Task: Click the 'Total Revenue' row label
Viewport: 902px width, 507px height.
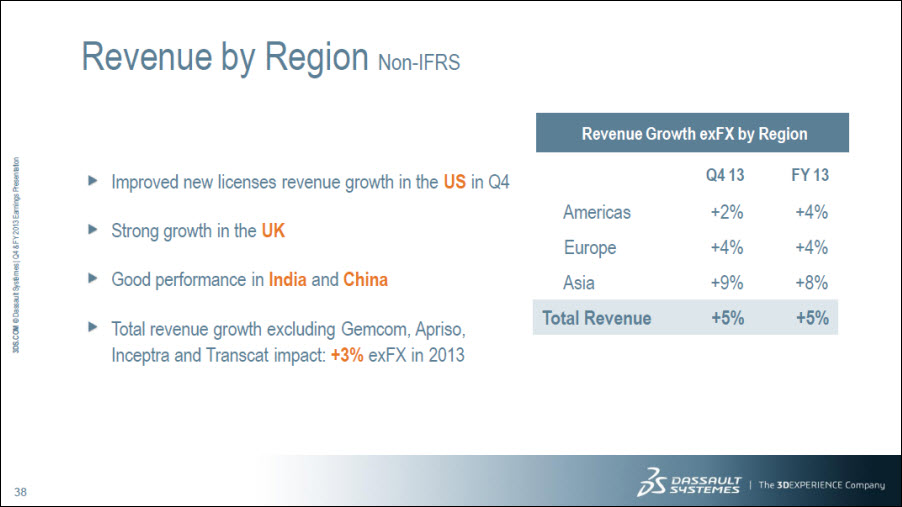Action: pos(597,318)
